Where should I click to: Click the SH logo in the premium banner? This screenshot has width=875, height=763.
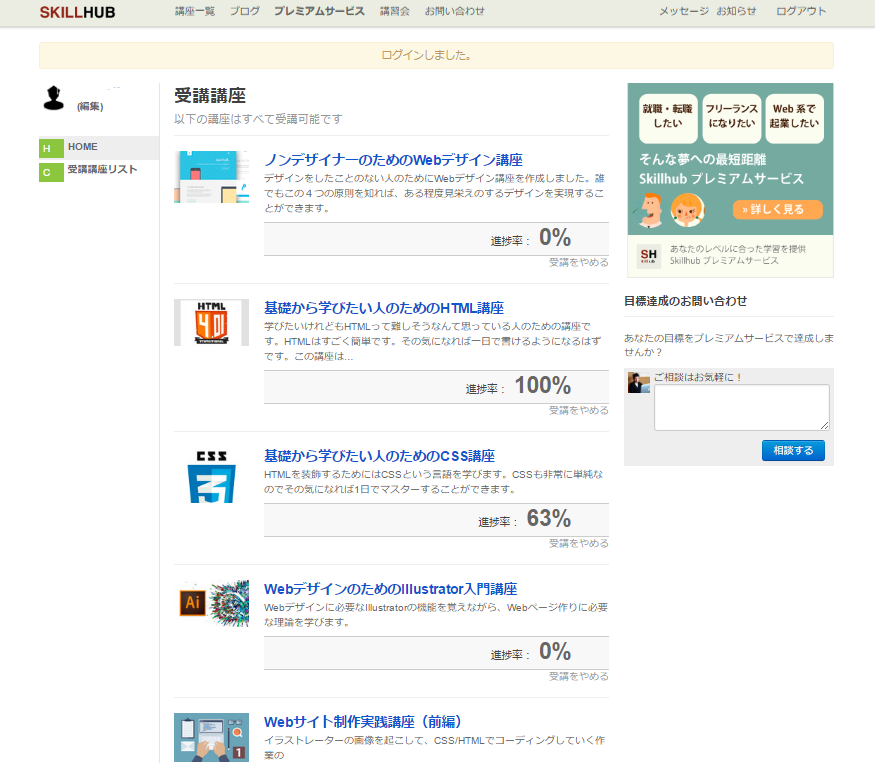pos(648,256)
